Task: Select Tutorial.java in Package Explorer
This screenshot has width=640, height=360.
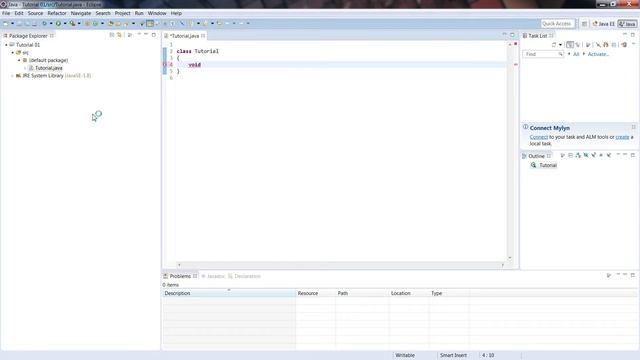Action: click(49, 68)
